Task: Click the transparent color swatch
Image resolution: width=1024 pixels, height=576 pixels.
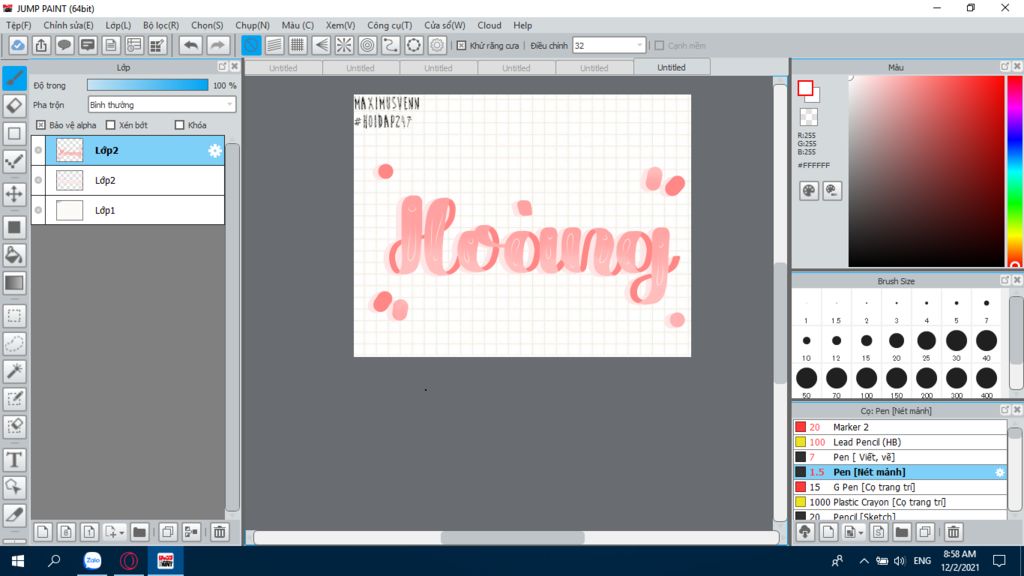Action: 808,117
